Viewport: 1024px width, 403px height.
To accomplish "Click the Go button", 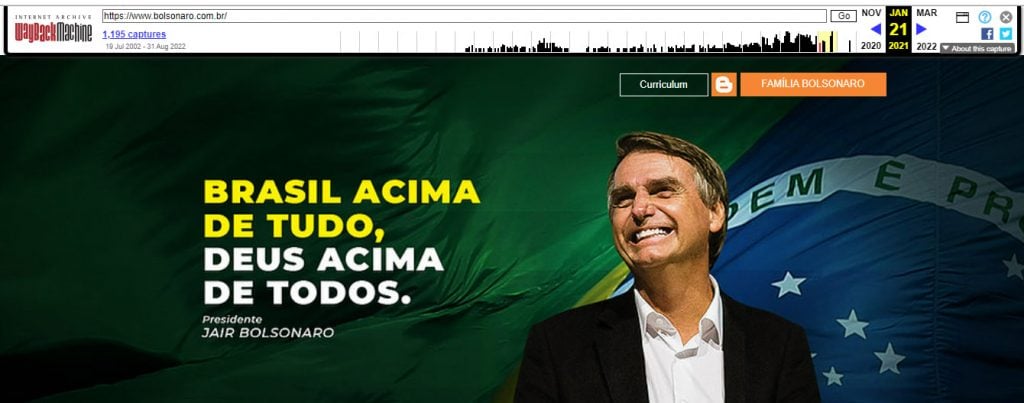I will (x=843, y=16).
